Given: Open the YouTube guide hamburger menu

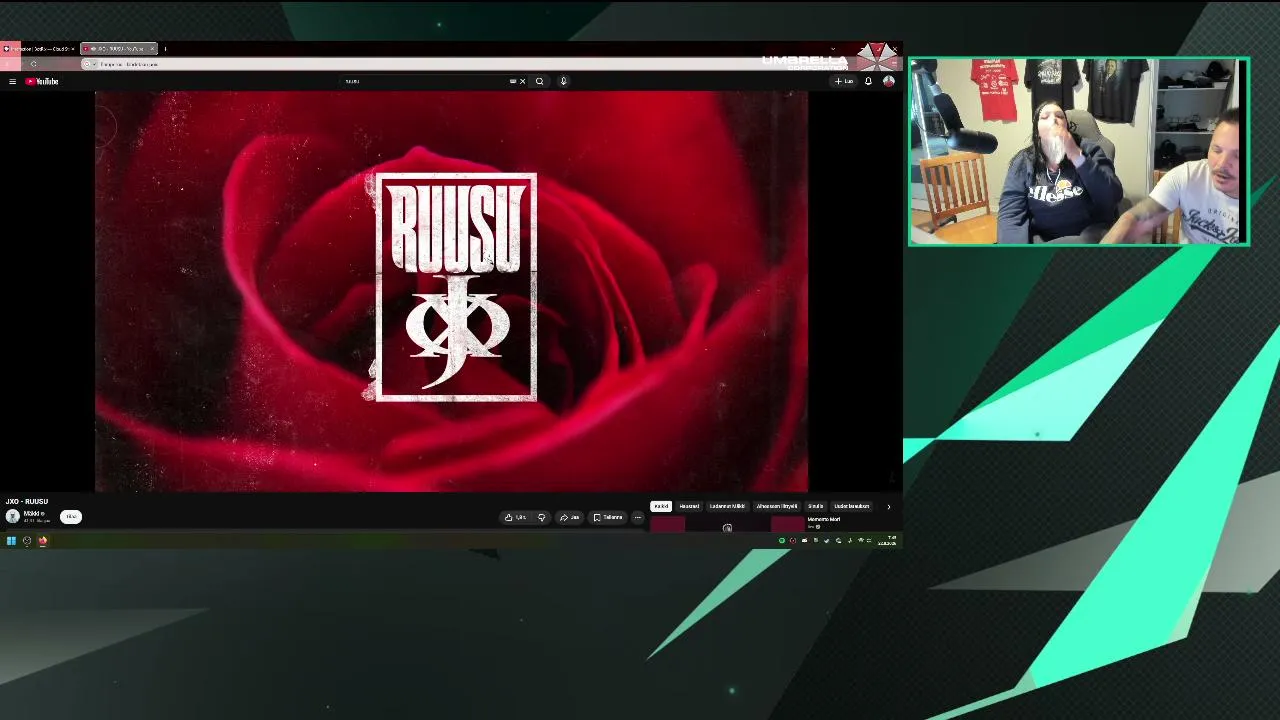Looking at the screenshot, I should coord(12,81).
